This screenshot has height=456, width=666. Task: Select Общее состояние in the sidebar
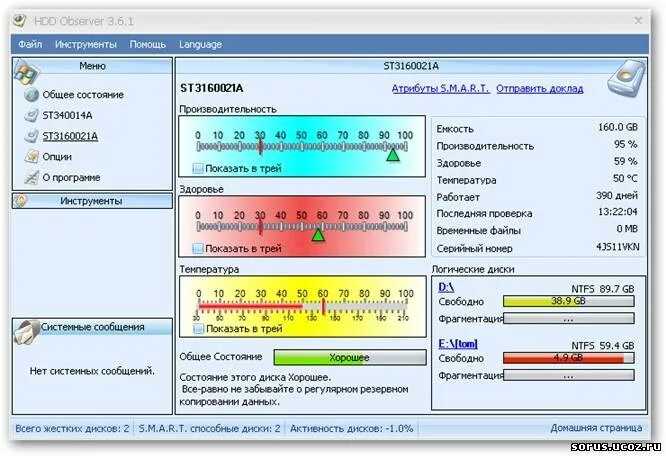[83, 95]
